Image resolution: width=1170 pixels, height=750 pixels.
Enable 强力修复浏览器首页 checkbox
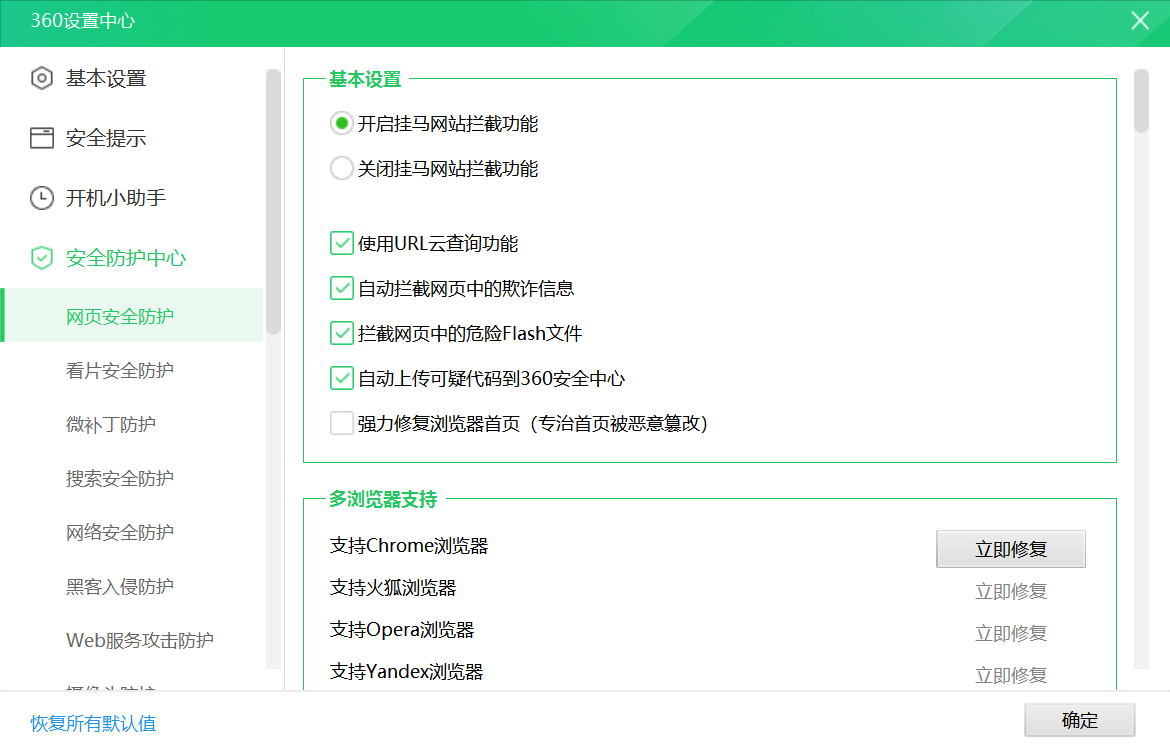(342, 424)
